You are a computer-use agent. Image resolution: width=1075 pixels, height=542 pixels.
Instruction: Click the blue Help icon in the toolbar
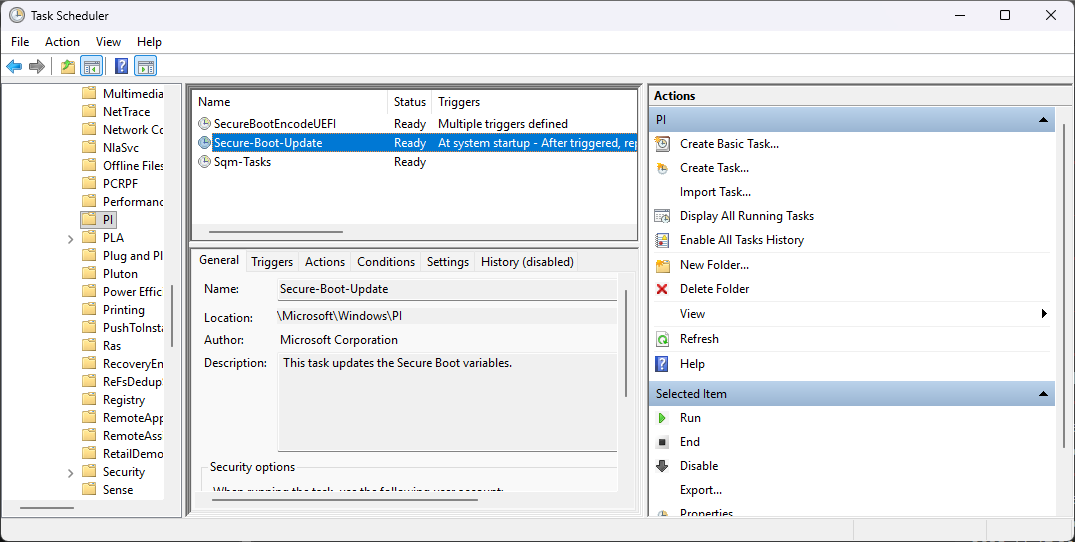(121, 67)
